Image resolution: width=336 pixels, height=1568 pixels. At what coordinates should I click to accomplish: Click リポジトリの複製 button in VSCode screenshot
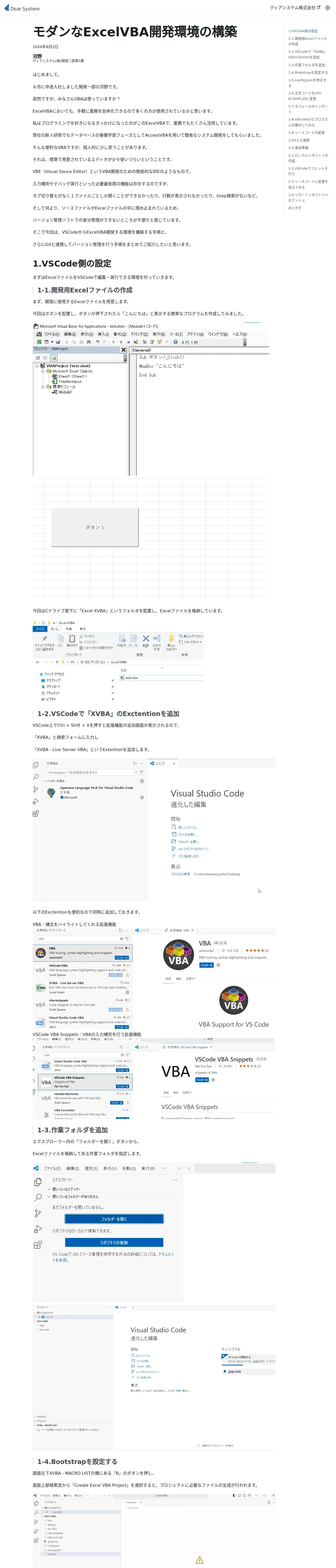(114, 1242)
